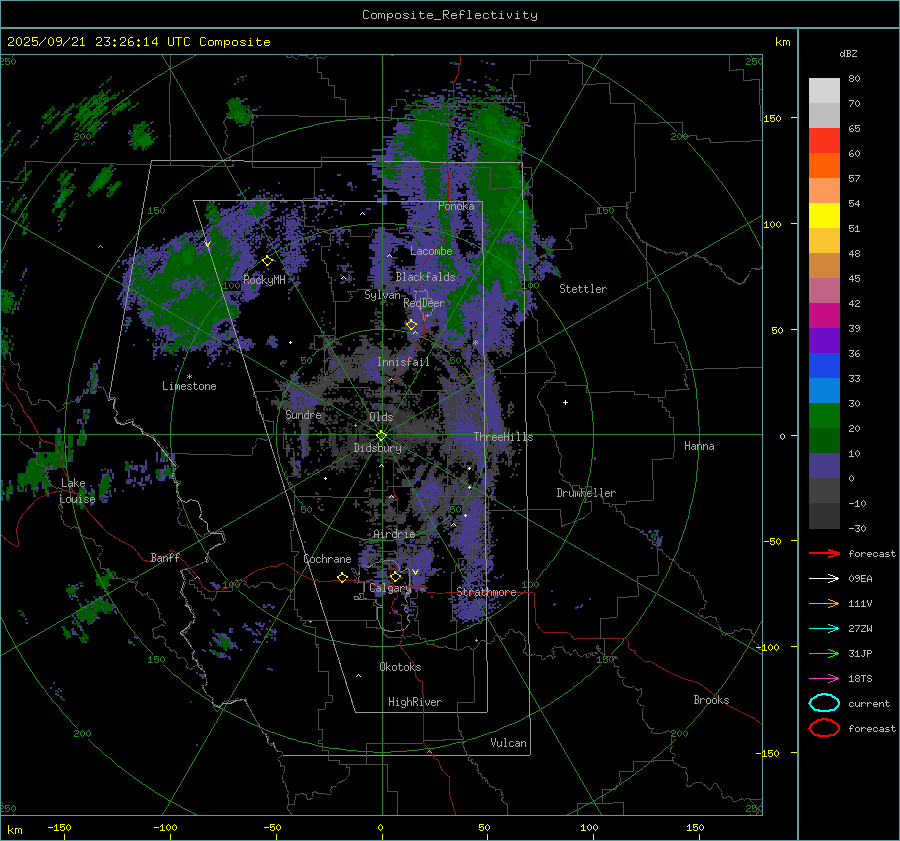The height and width of the screenshot is (841, 900).
Task: Click the green 31JP arrow icon
Action: [x=823, y=653]
